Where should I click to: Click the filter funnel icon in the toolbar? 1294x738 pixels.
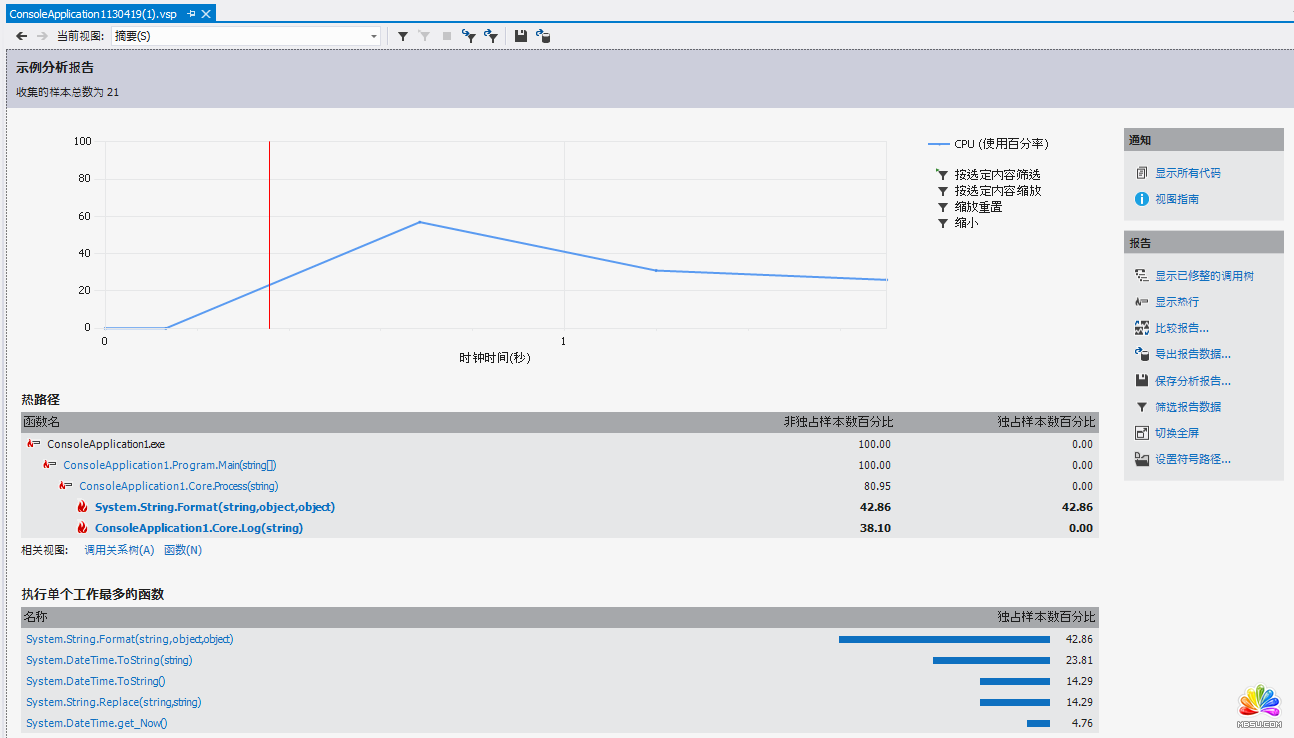pyautogui.click(x=403, y=36)
